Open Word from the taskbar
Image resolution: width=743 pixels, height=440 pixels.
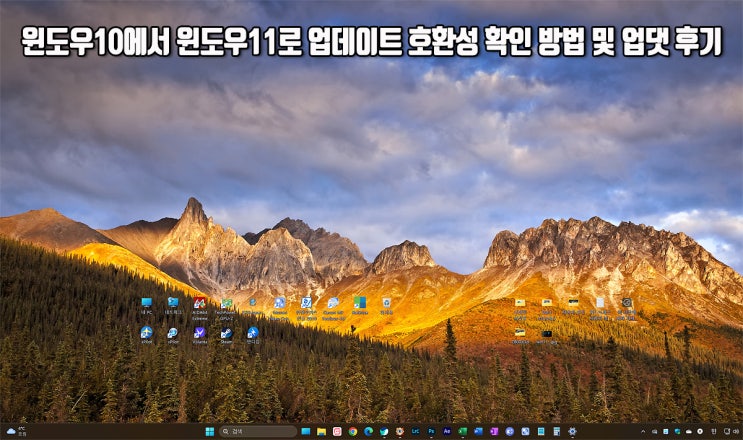478,431
